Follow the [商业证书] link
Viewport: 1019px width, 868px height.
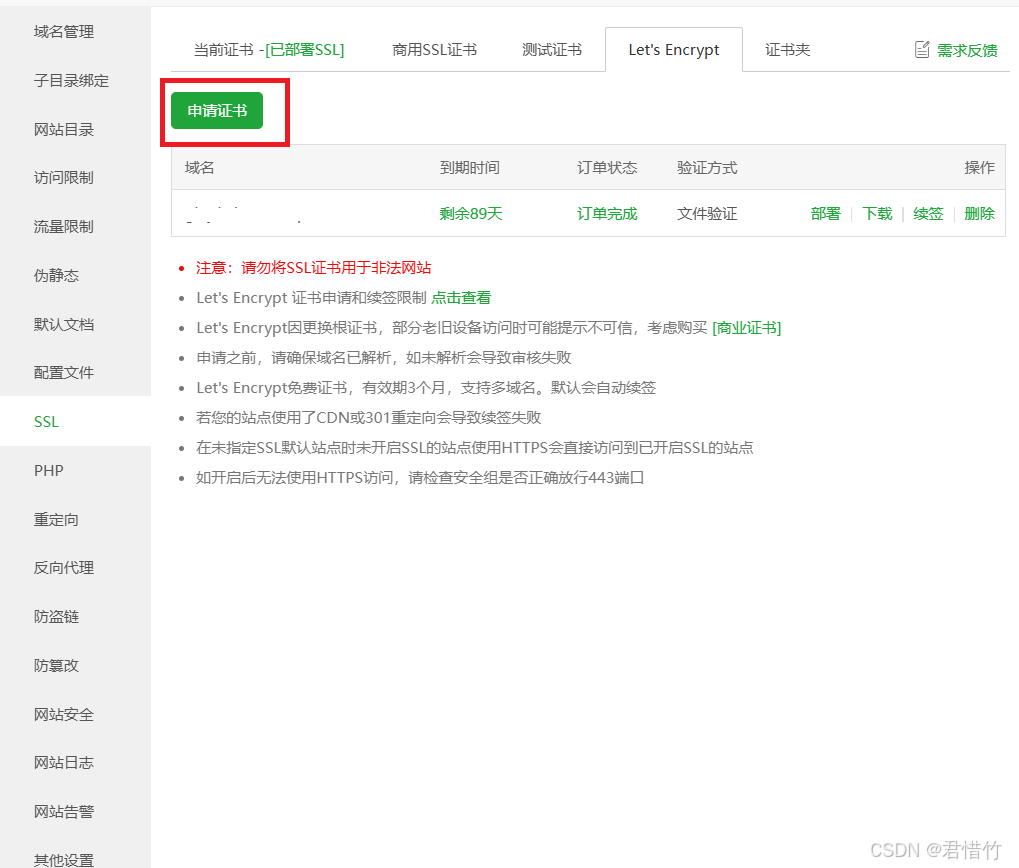click(x=747, y=327)
